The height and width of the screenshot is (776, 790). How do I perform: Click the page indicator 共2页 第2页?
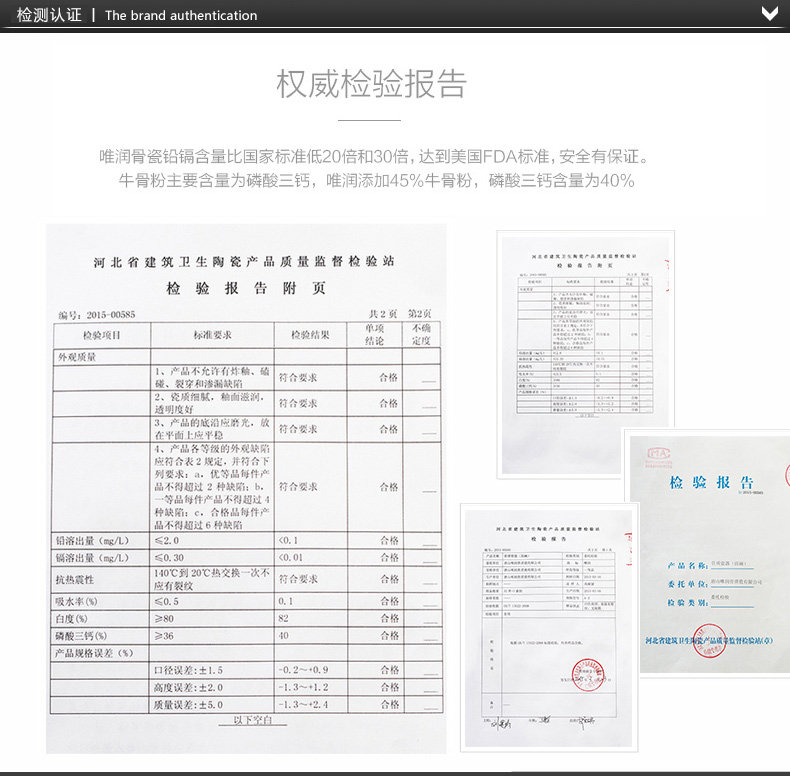400,314
